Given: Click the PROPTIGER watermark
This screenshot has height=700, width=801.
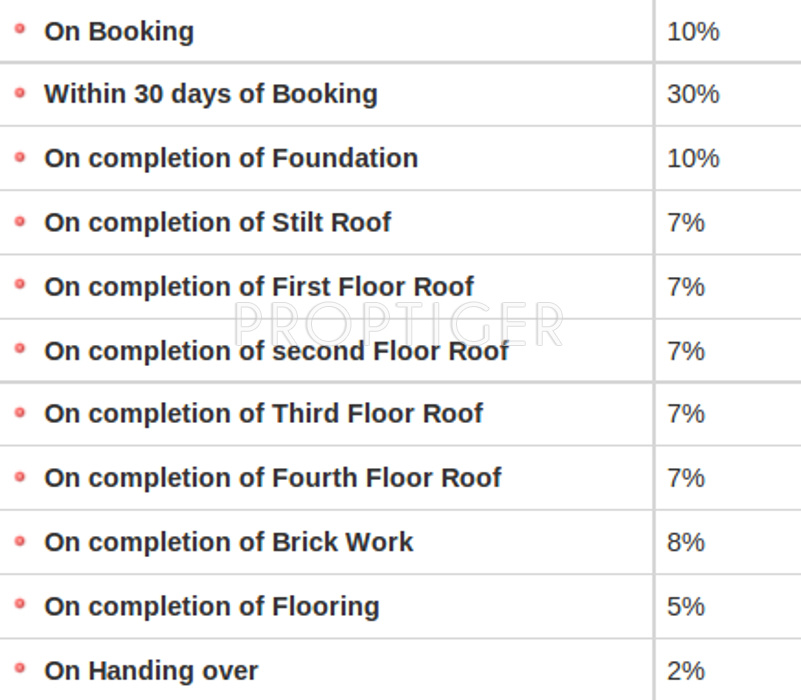Looking at the screenshot, I should pyautogui.click(x=400, y=323).
